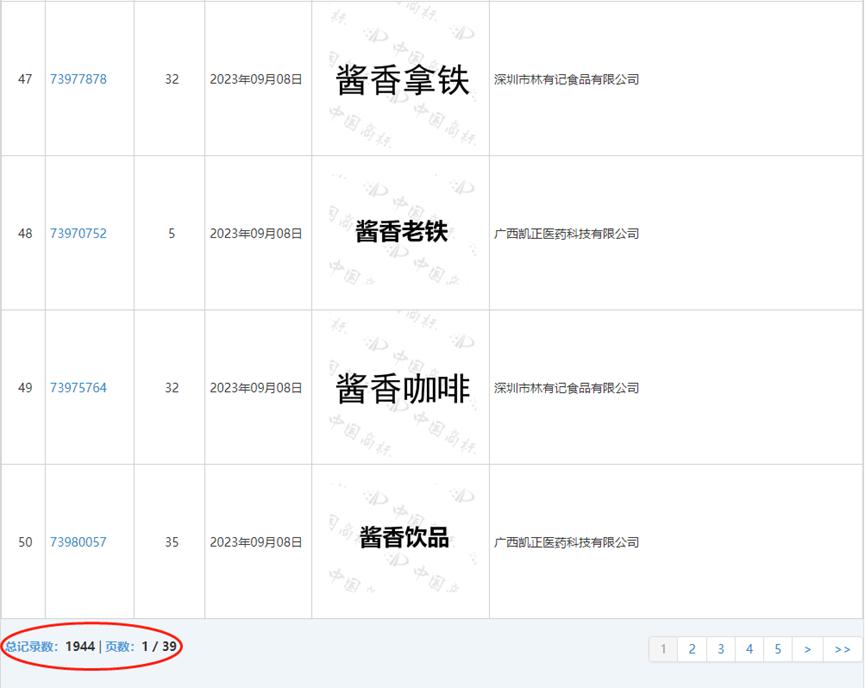
Task: View trademark image 酱香老铁
Action: tap(401, 232)
